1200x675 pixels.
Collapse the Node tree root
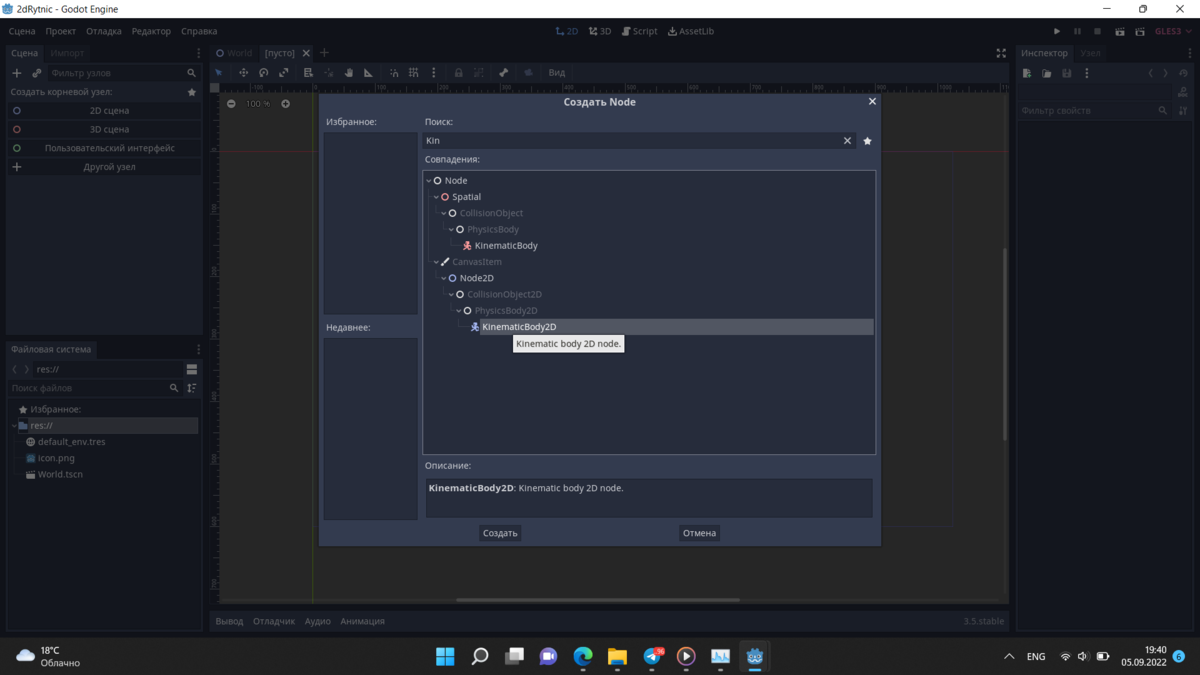[x=429, y=181]
